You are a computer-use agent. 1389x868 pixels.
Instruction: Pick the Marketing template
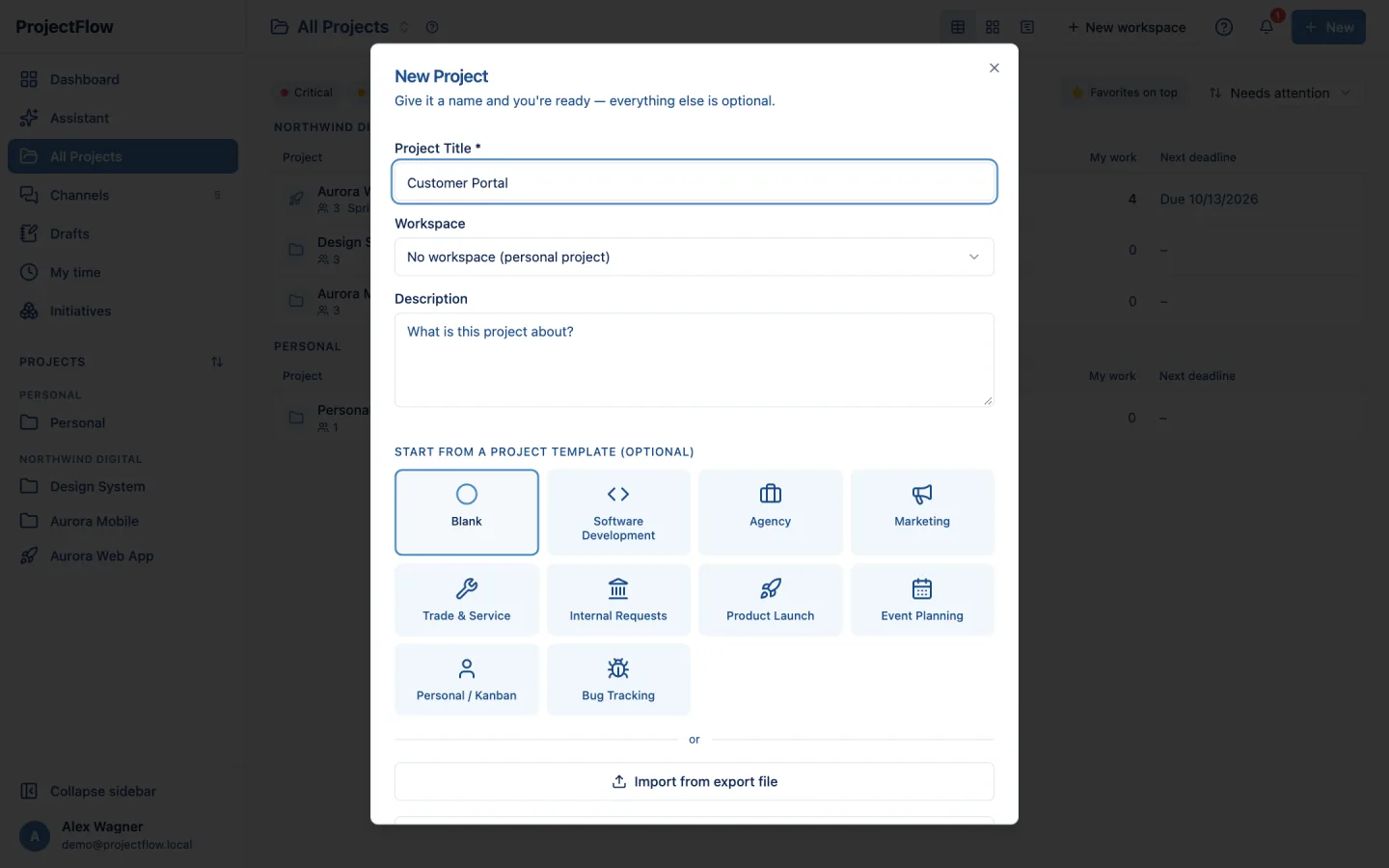pyautogui.click(x=922, y=512)
